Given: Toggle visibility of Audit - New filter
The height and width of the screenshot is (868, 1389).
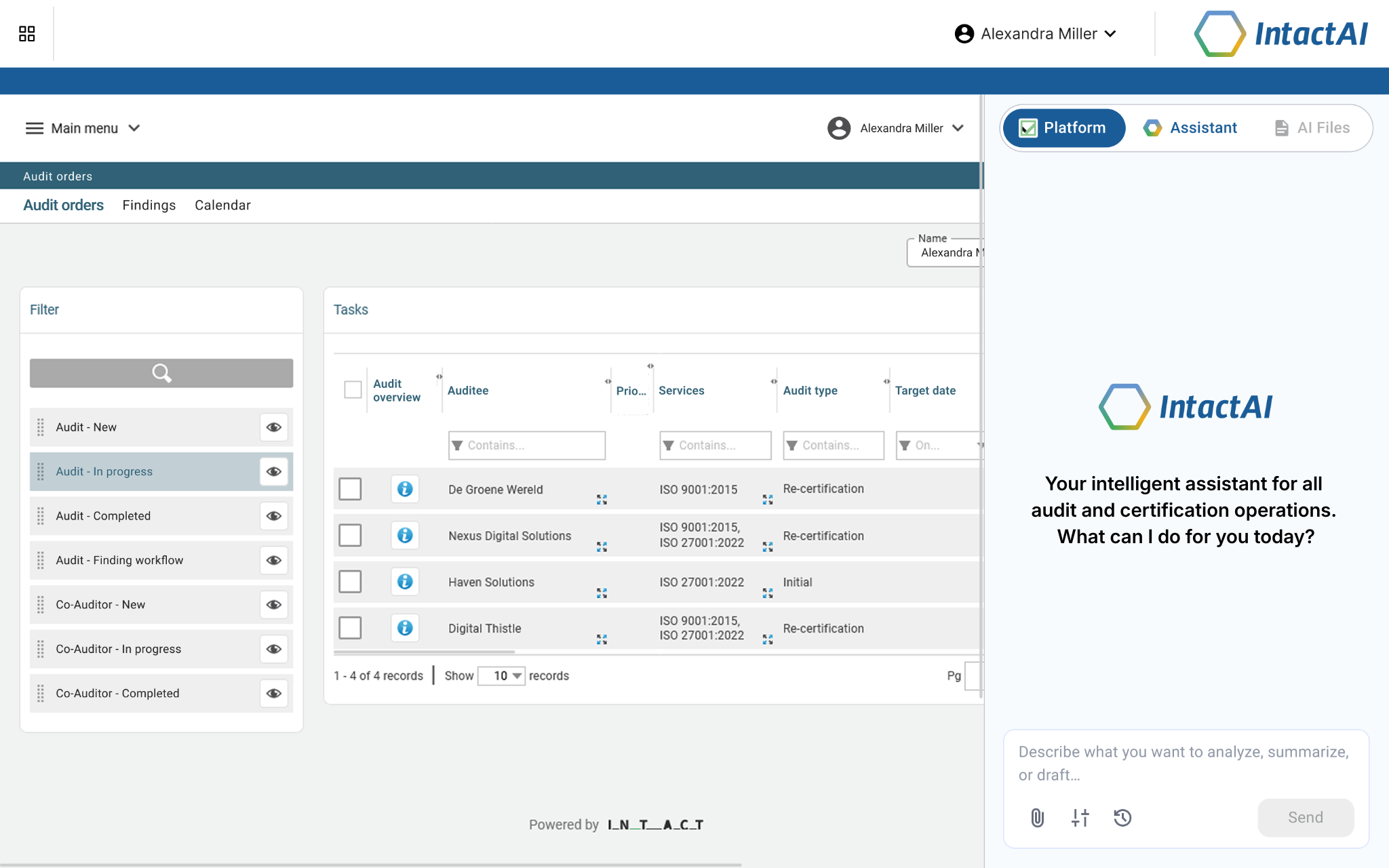Looking at the screenshot, I should pyautogui.click(x=274, y=427).
